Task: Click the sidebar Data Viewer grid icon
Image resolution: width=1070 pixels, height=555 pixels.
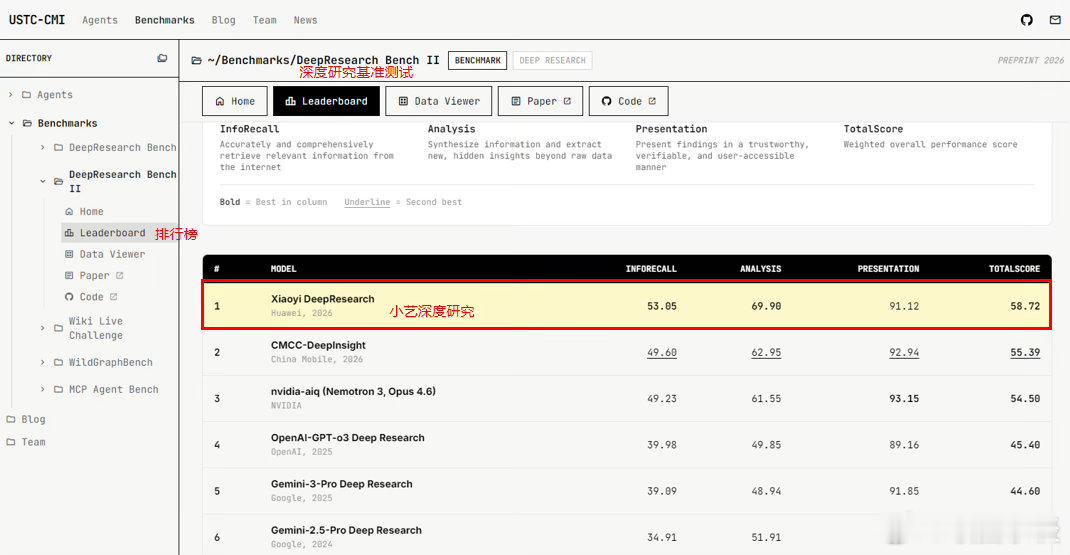Action: [69, 254]
